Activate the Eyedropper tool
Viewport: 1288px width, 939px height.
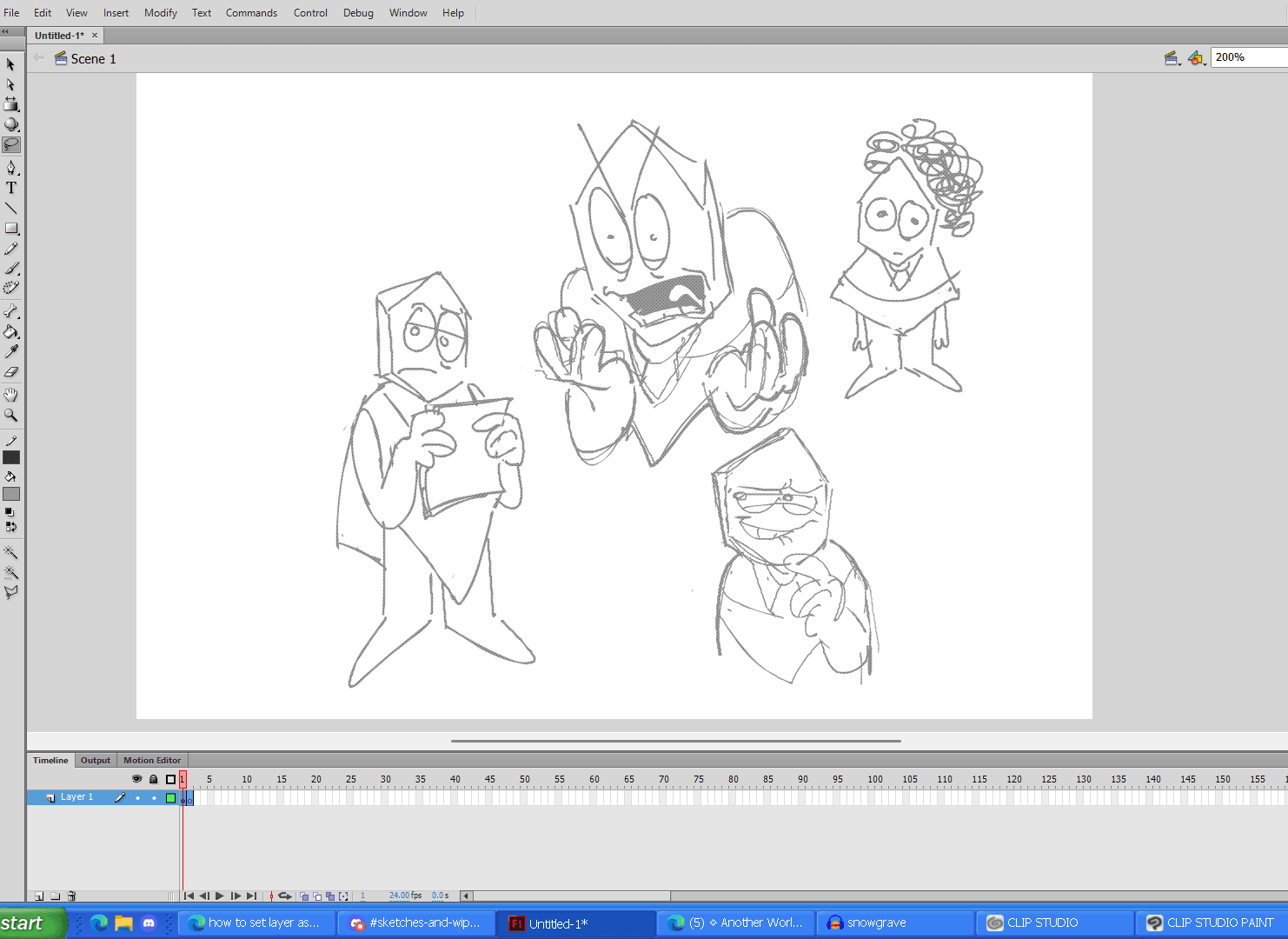(x=11, y=351)
